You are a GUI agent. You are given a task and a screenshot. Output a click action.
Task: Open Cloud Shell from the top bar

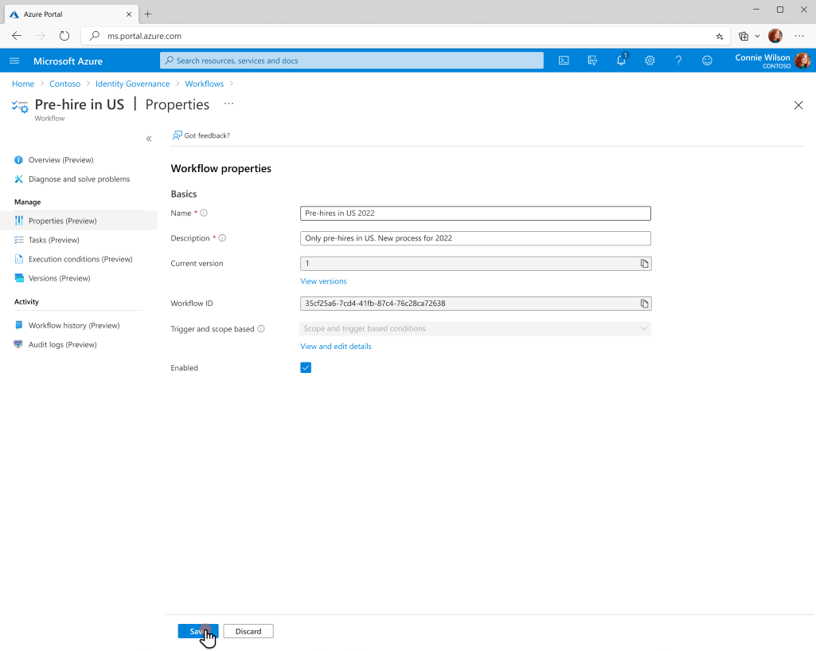[564, 61]
